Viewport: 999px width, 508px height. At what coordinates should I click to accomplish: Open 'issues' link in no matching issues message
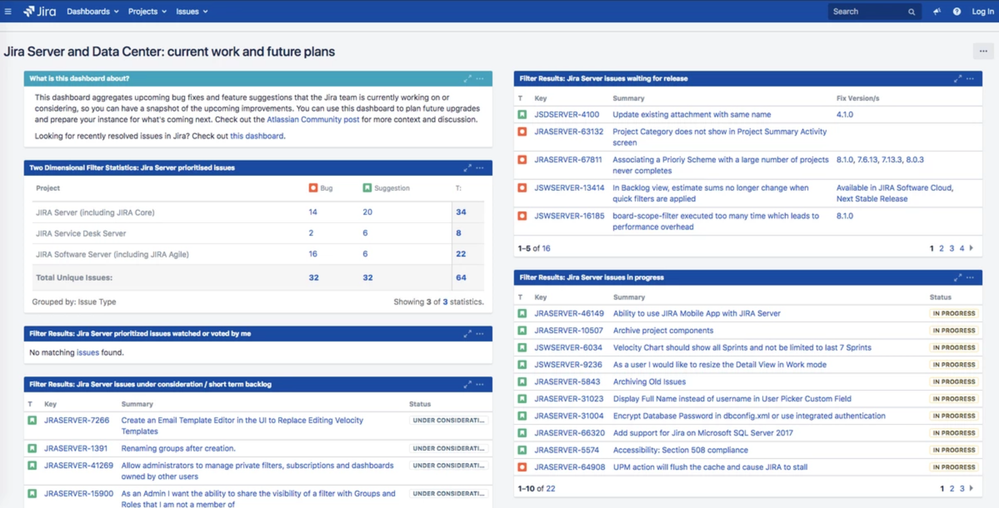click(x=88, y=352)
